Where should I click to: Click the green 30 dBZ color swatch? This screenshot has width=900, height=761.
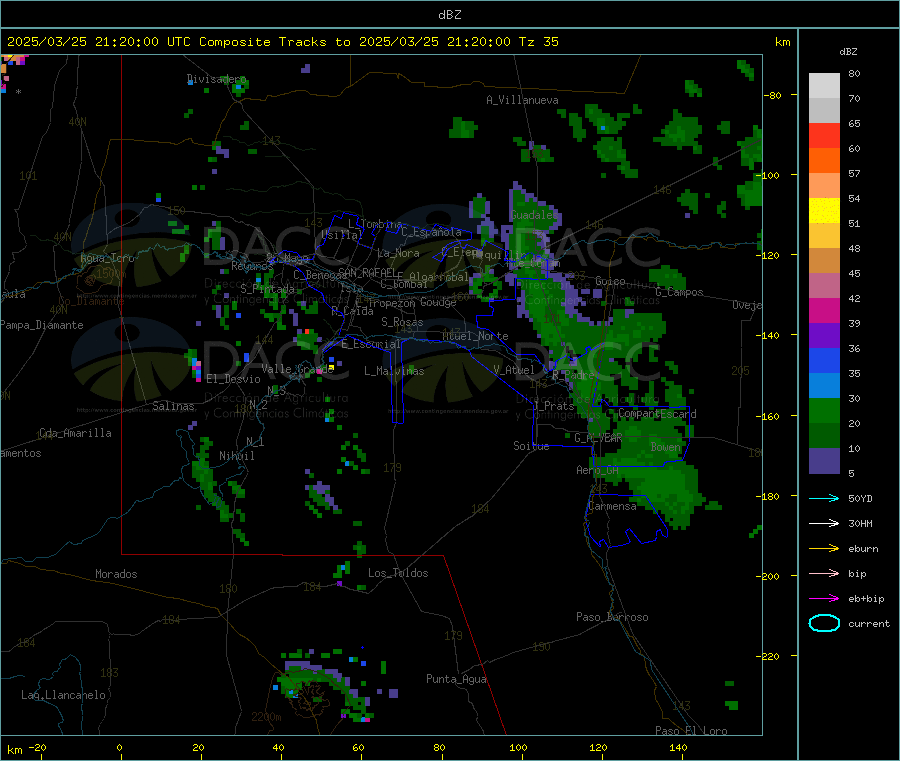tap(824, 410)
